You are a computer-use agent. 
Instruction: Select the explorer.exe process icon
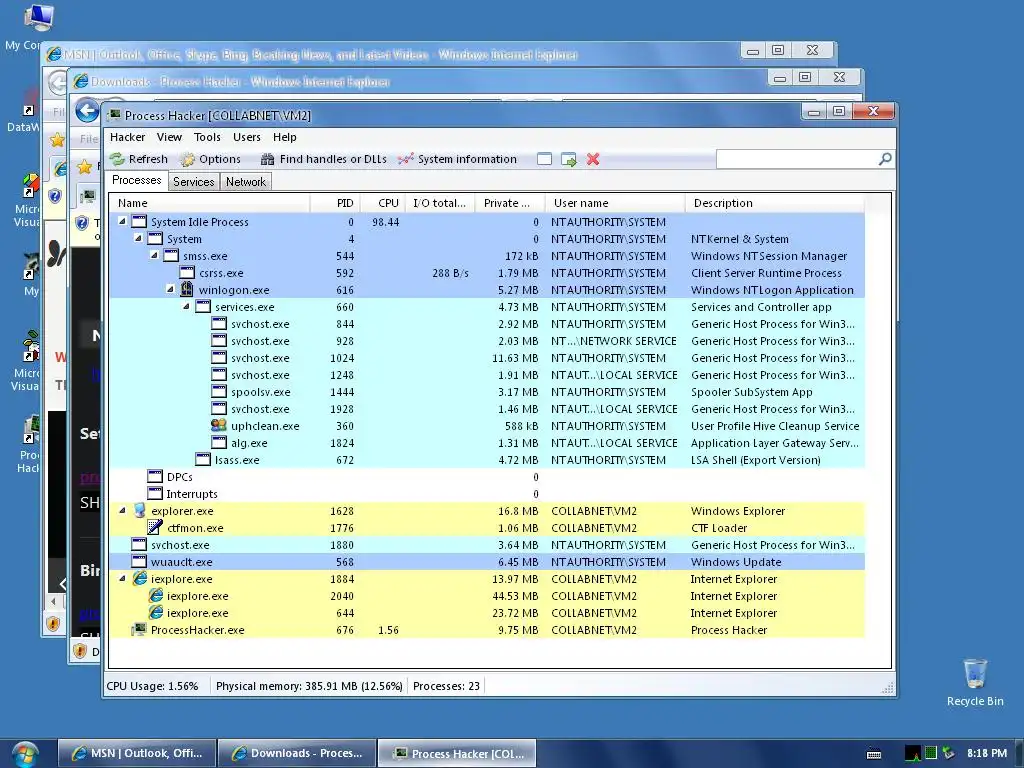pyautogui.click(x=139, y=510)
